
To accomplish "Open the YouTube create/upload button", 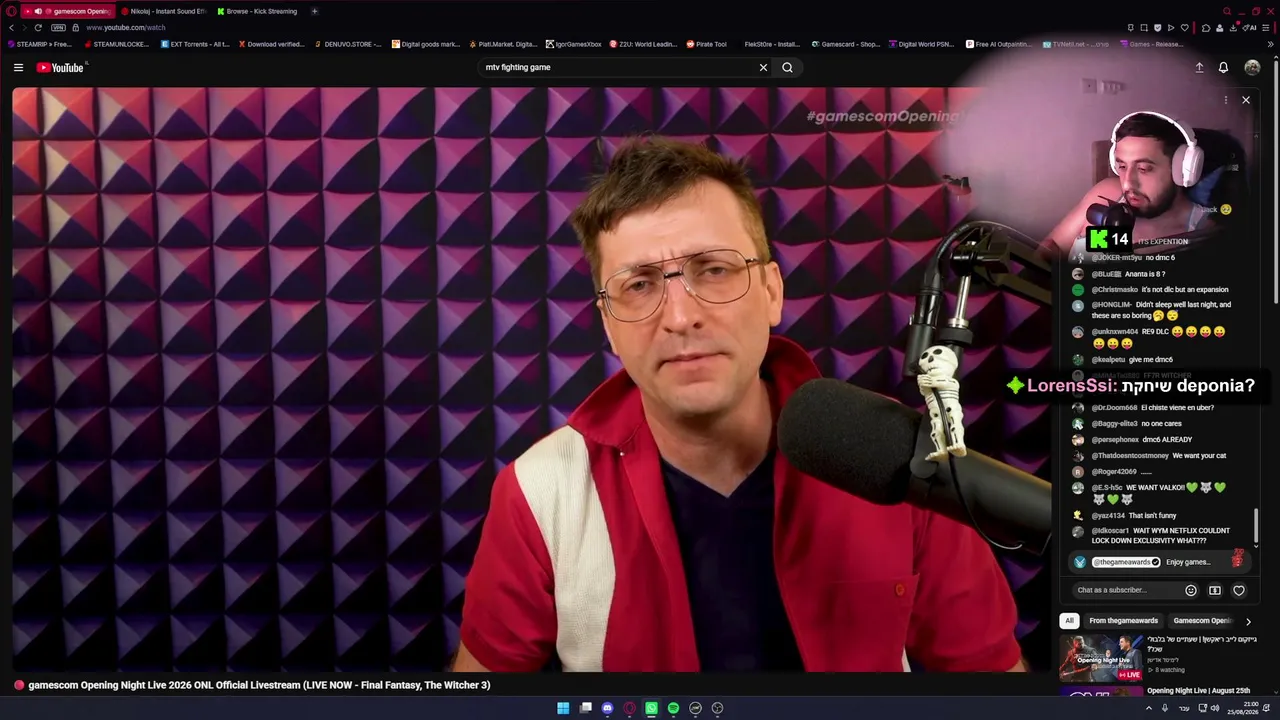I will click(1199, 67).
